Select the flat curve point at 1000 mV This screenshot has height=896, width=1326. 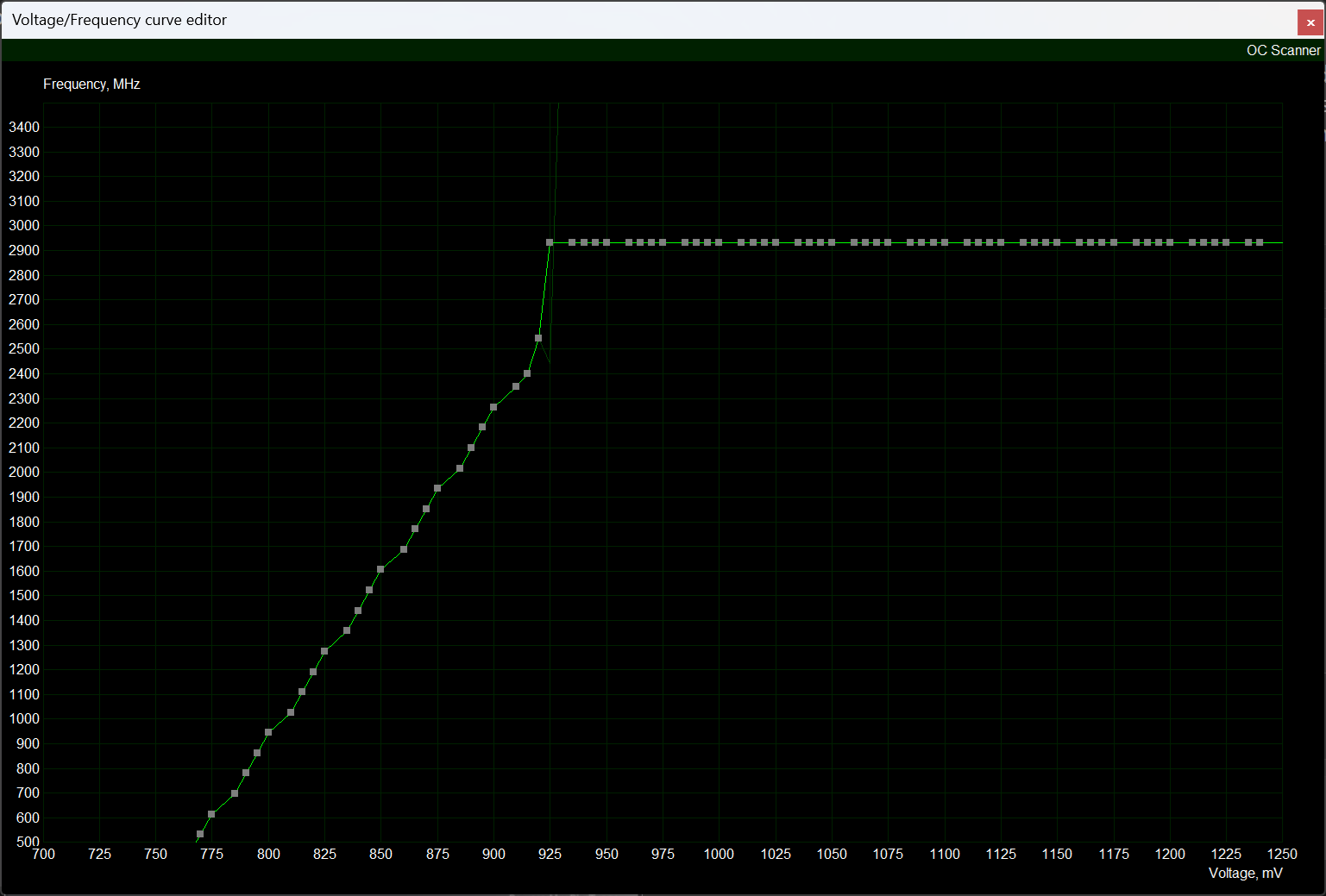719,242
